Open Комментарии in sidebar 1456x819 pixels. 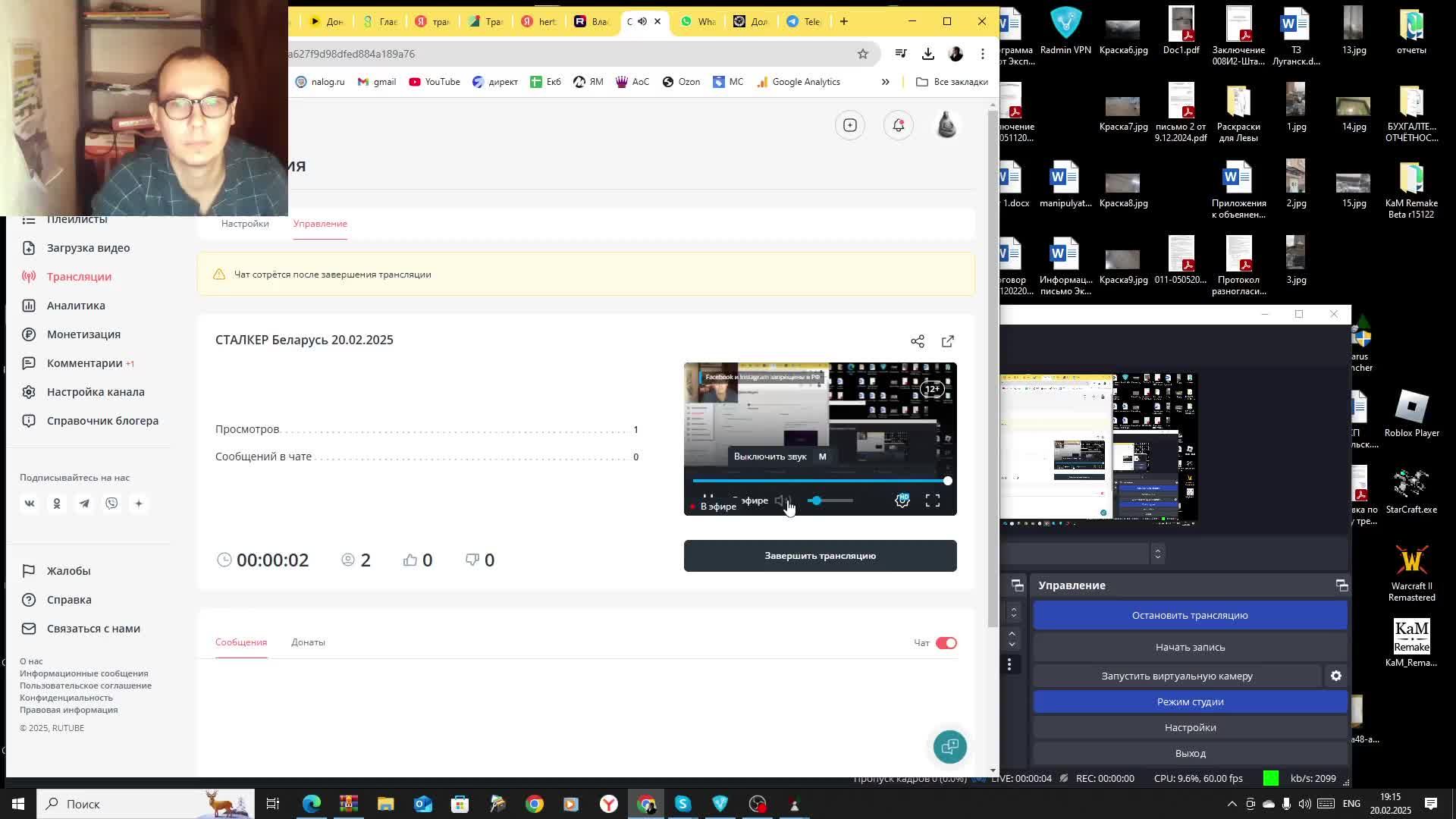[85, 363]
